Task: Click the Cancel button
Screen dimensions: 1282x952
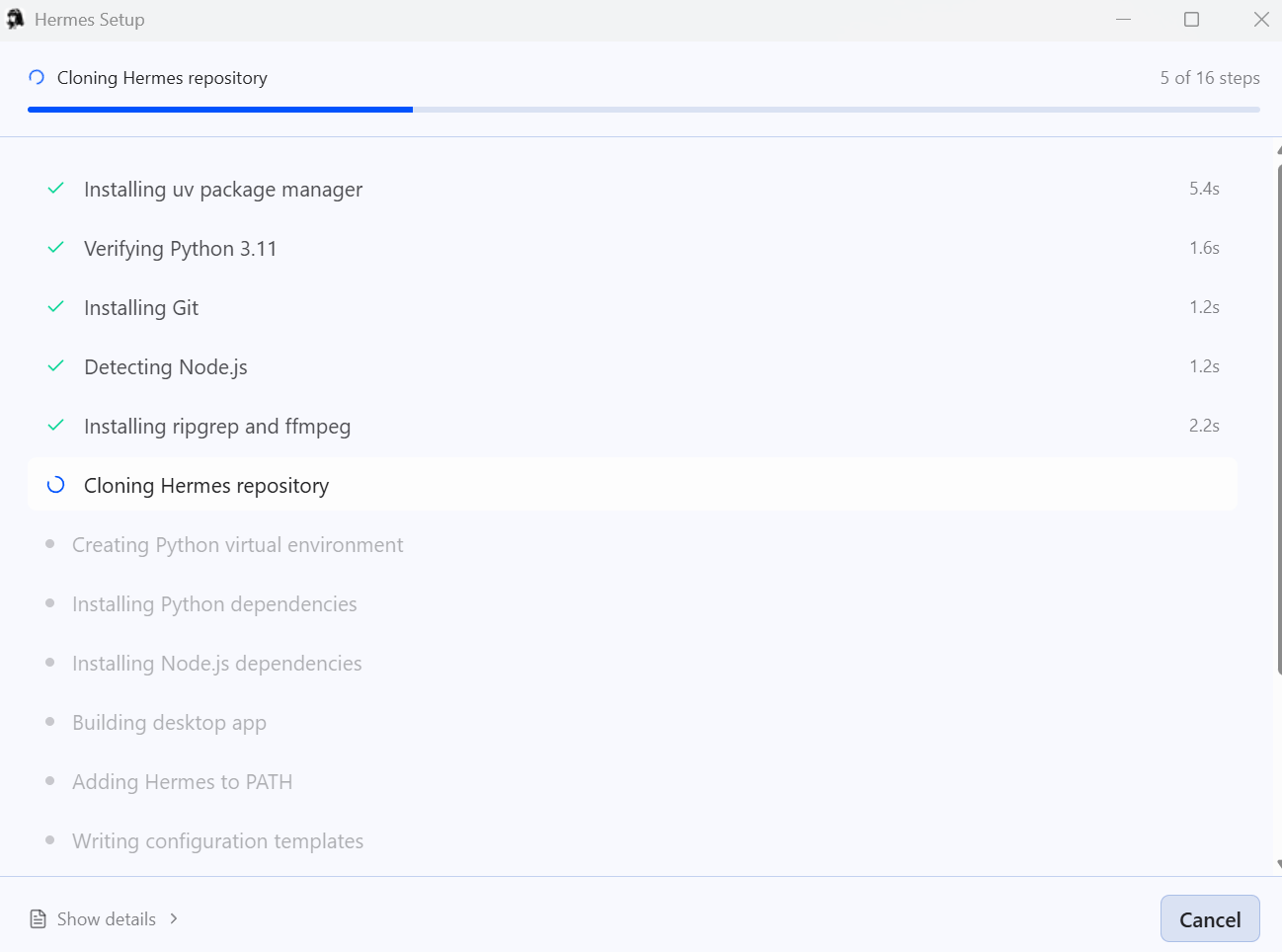Action: (1210, 918)
